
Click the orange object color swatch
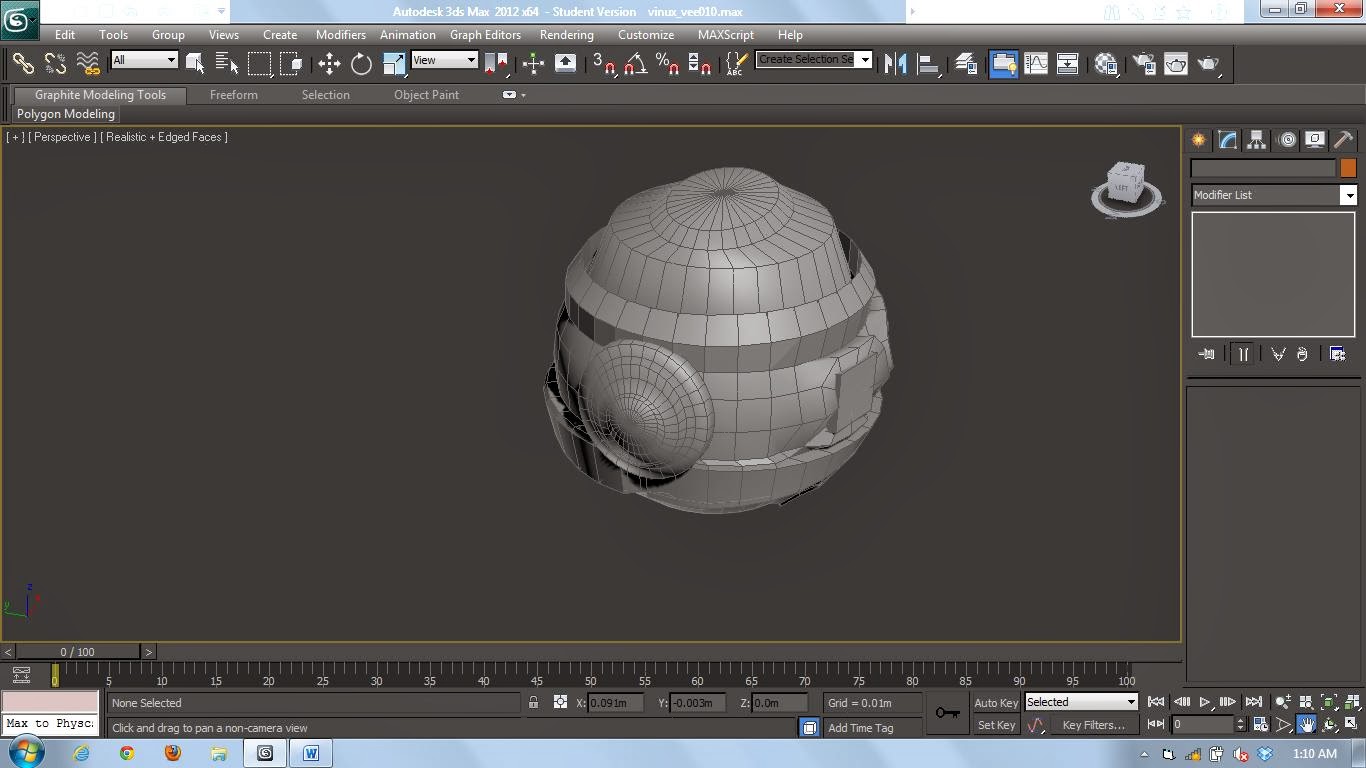pyautogui.click(x=1347, y=168)
